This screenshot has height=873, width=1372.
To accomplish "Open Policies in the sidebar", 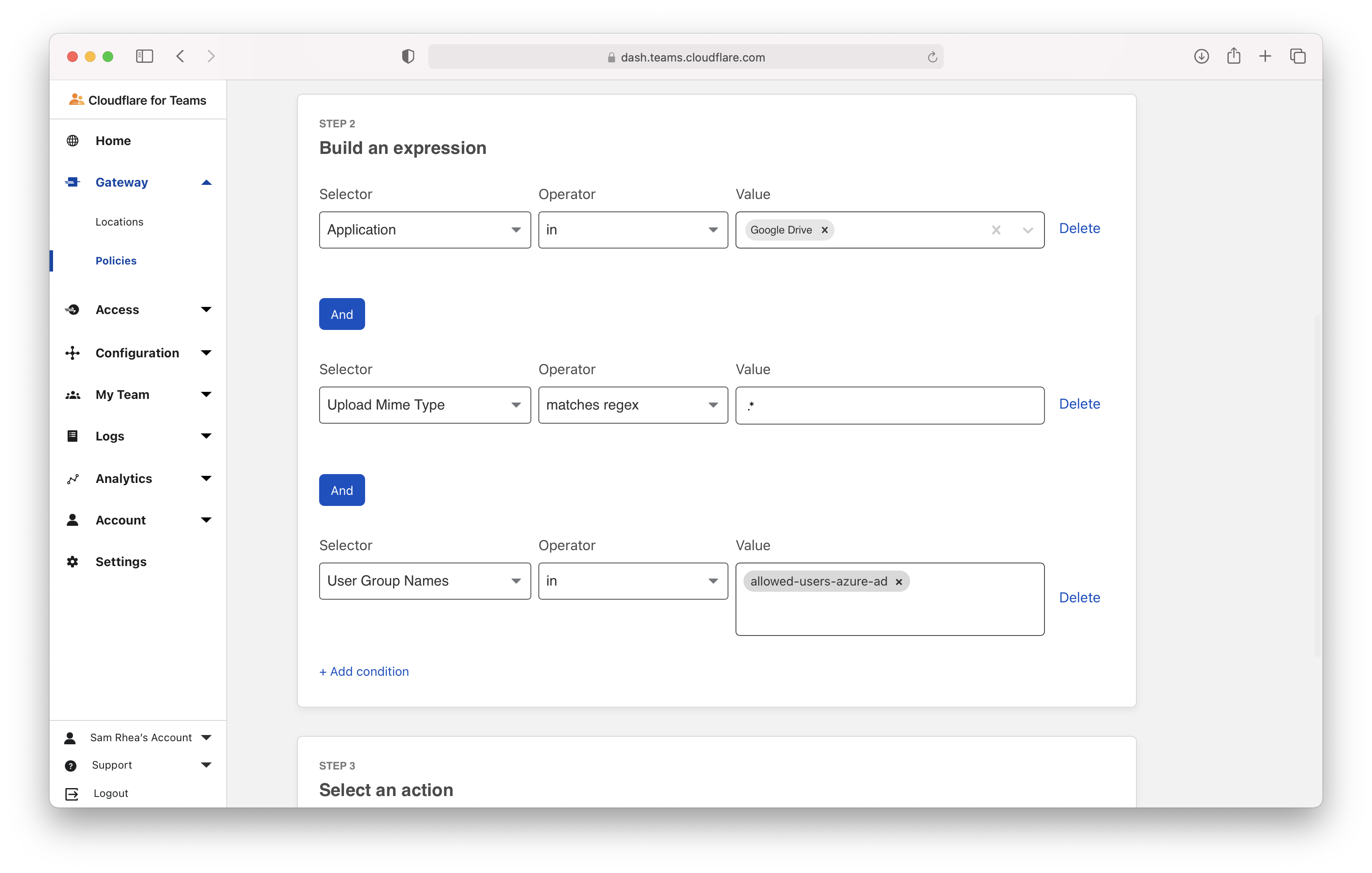I will [116, 260].
